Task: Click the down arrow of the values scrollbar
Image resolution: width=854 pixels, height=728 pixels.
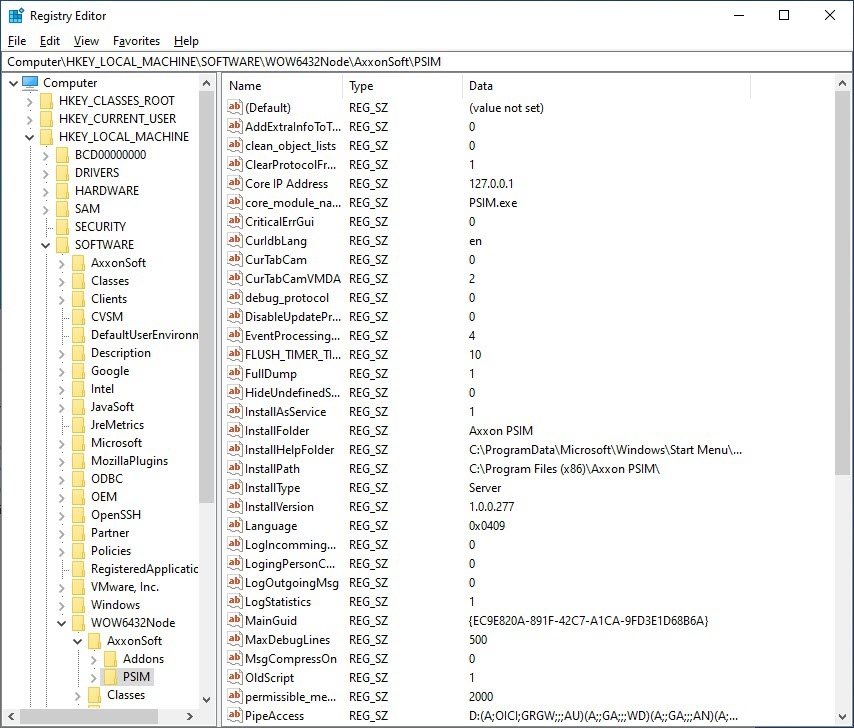Action: 844,717
